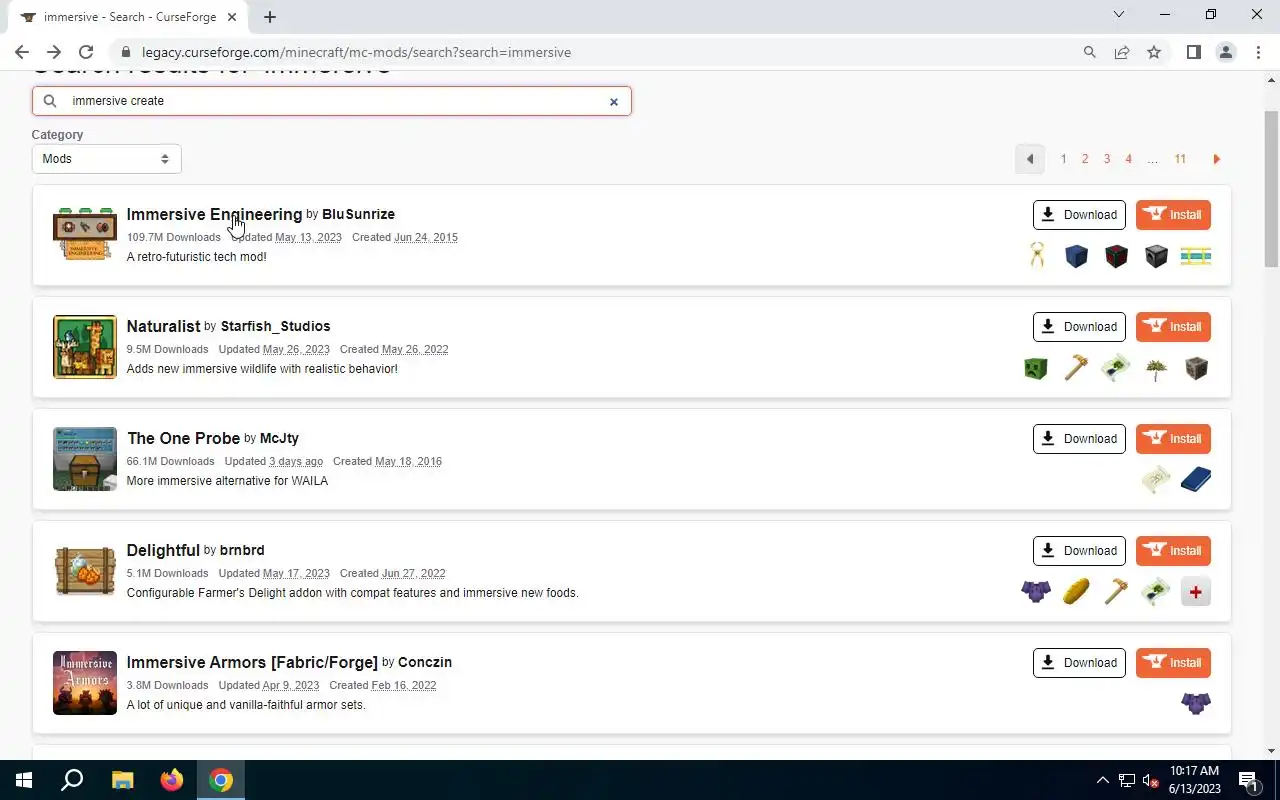Click the green map category icon on Naturalist

point(1116,368)
